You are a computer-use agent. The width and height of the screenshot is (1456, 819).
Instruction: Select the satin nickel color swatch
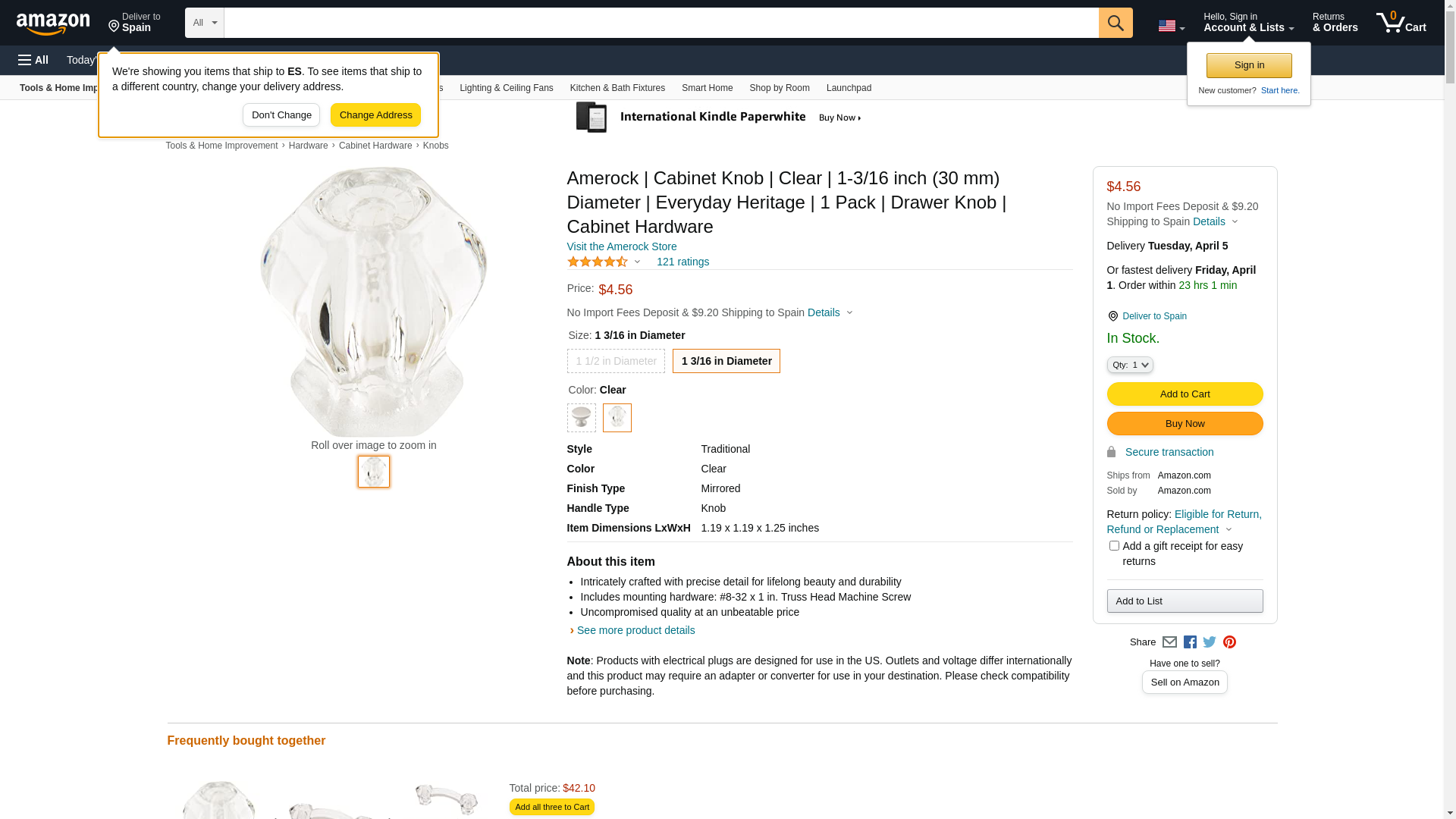click(581, 418)
